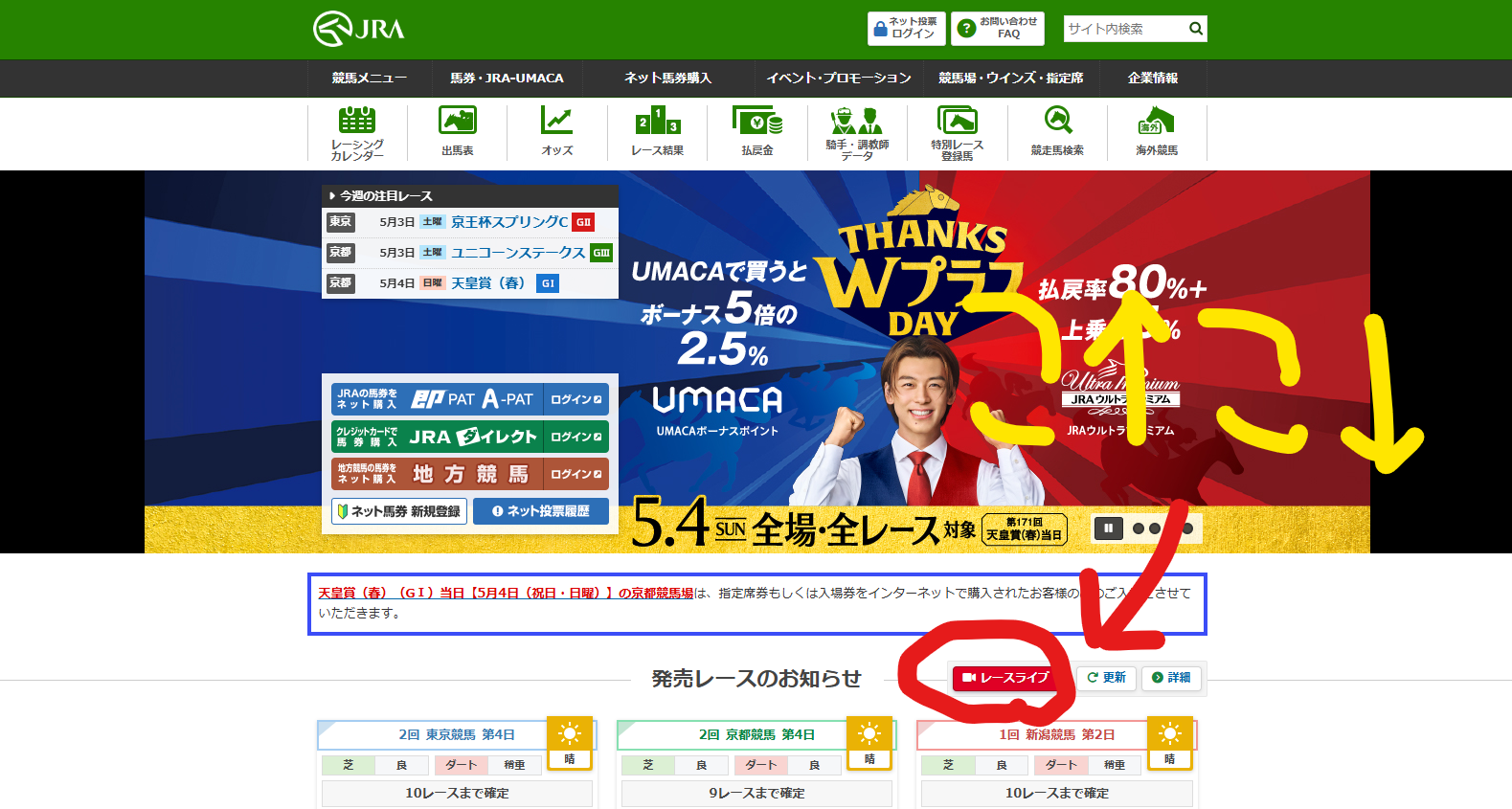Screen dimensions: 1512x809
Task: Select the second slideshow dot
Action: (x=1155, y=528)
